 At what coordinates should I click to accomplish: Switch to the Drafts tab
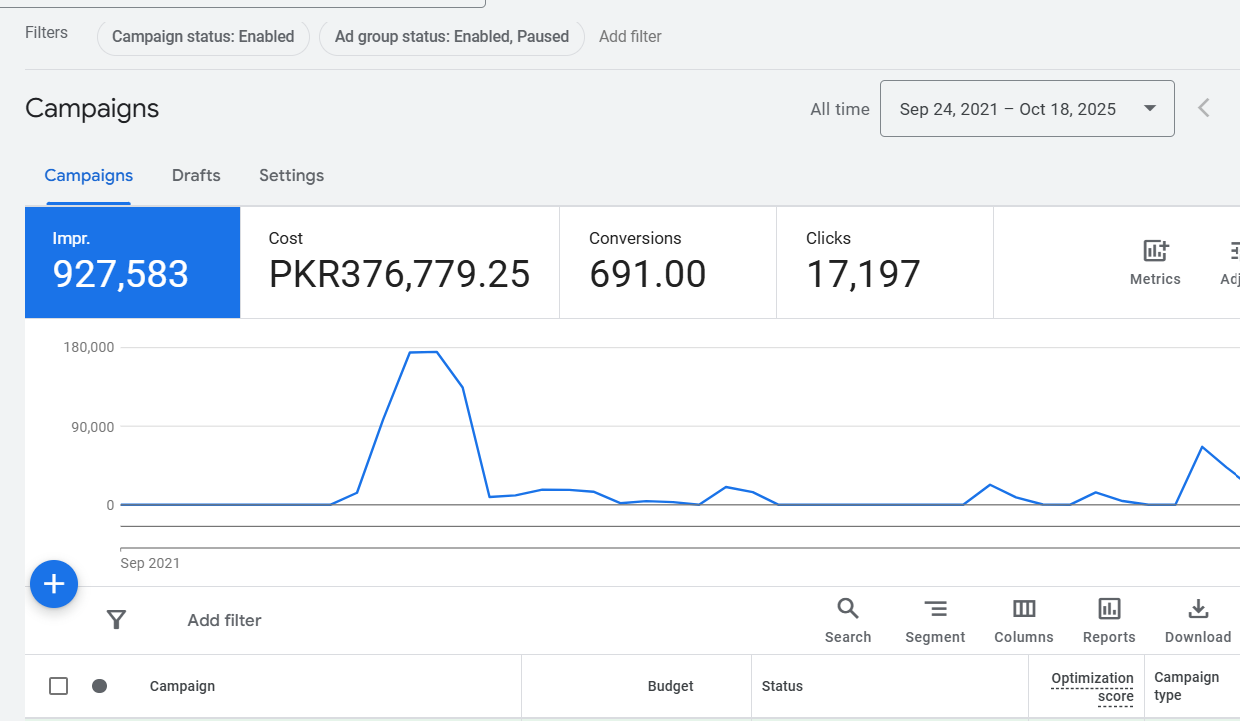click(196, 176)
